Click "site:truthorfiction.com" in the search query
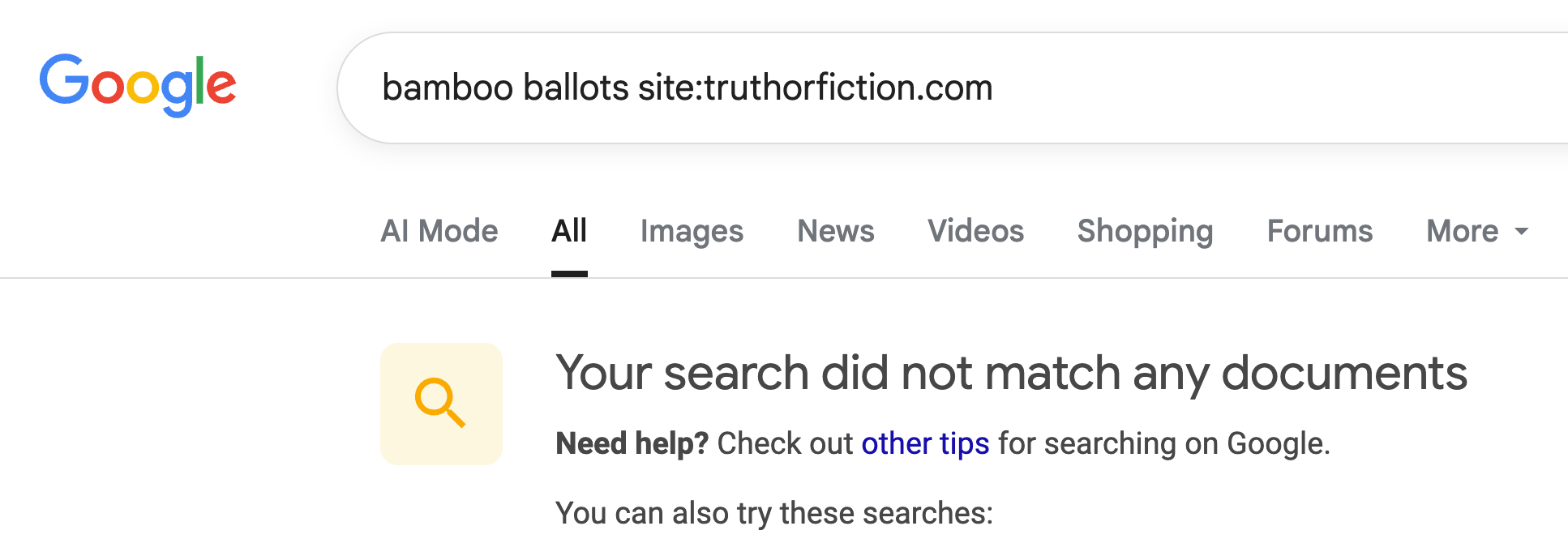The width and height of the screenshot is (1568, 556). coord(815,88)
